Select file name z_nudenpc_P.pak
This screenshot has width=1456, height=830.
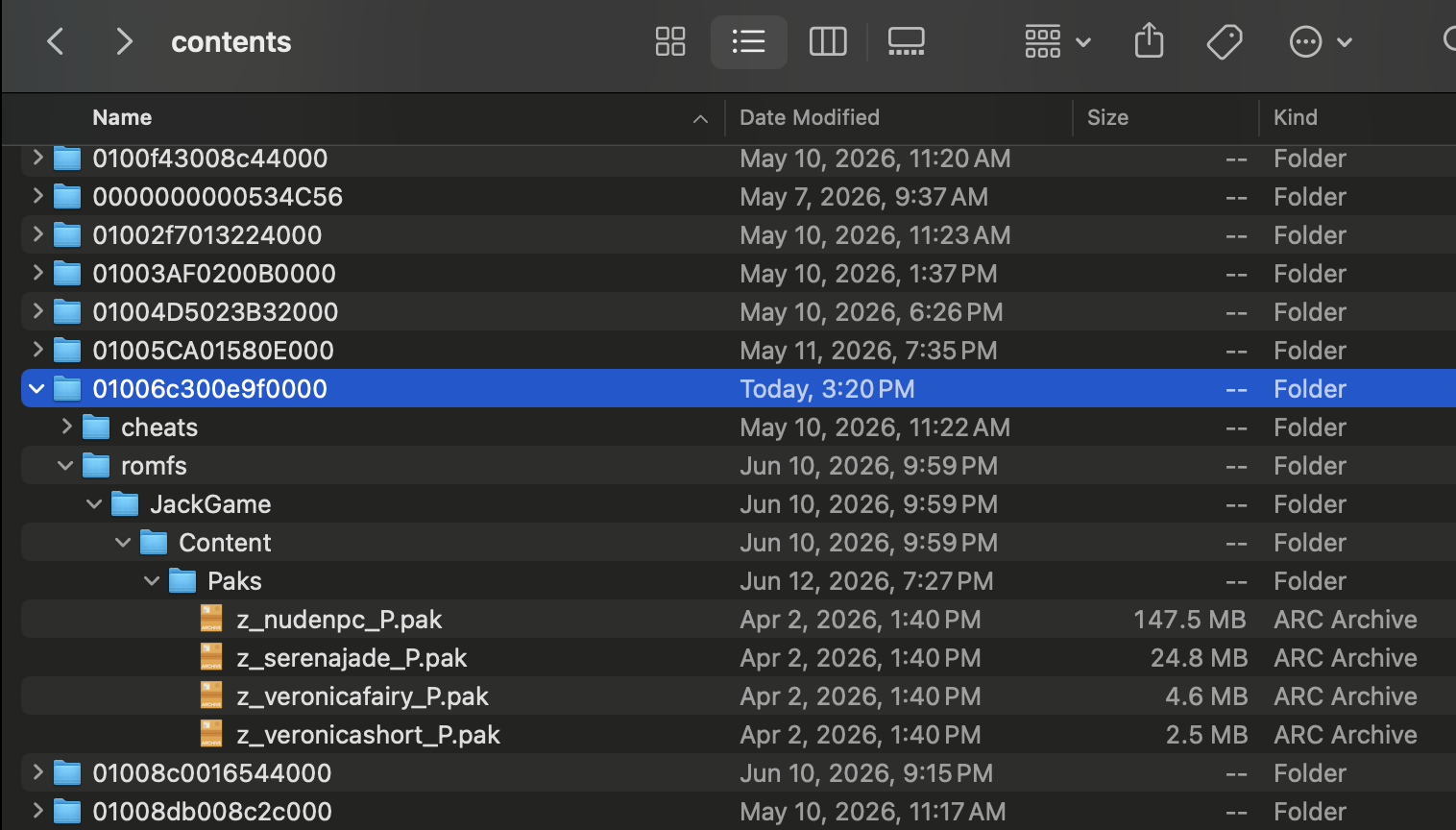coord(339,620)
